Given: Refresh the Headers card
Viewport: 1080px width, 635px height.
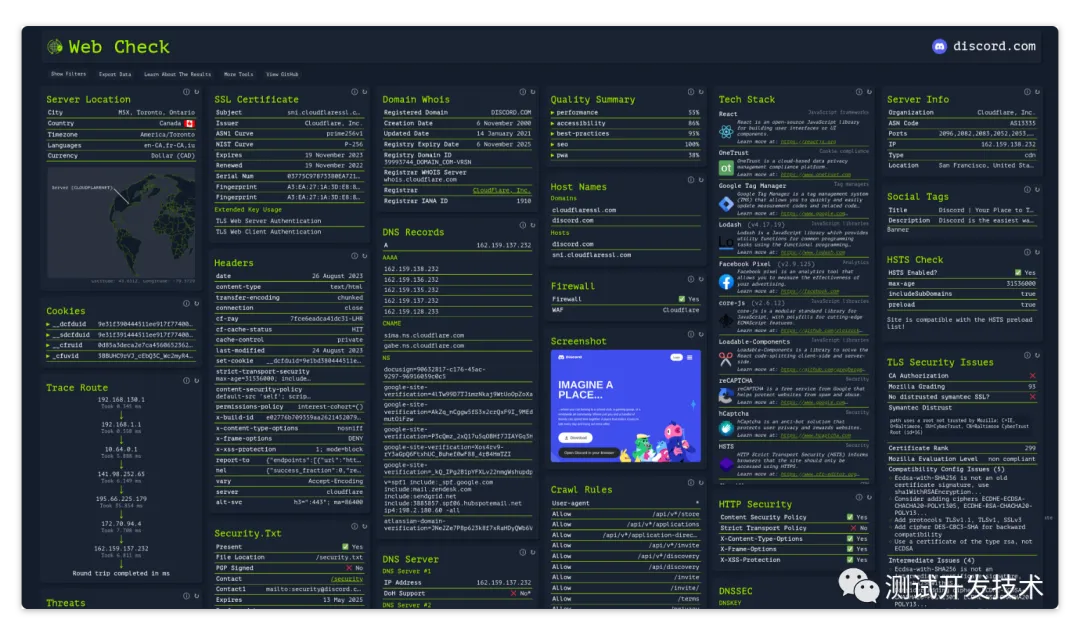Looking at the screenshot, I should (x=364, y=256).
